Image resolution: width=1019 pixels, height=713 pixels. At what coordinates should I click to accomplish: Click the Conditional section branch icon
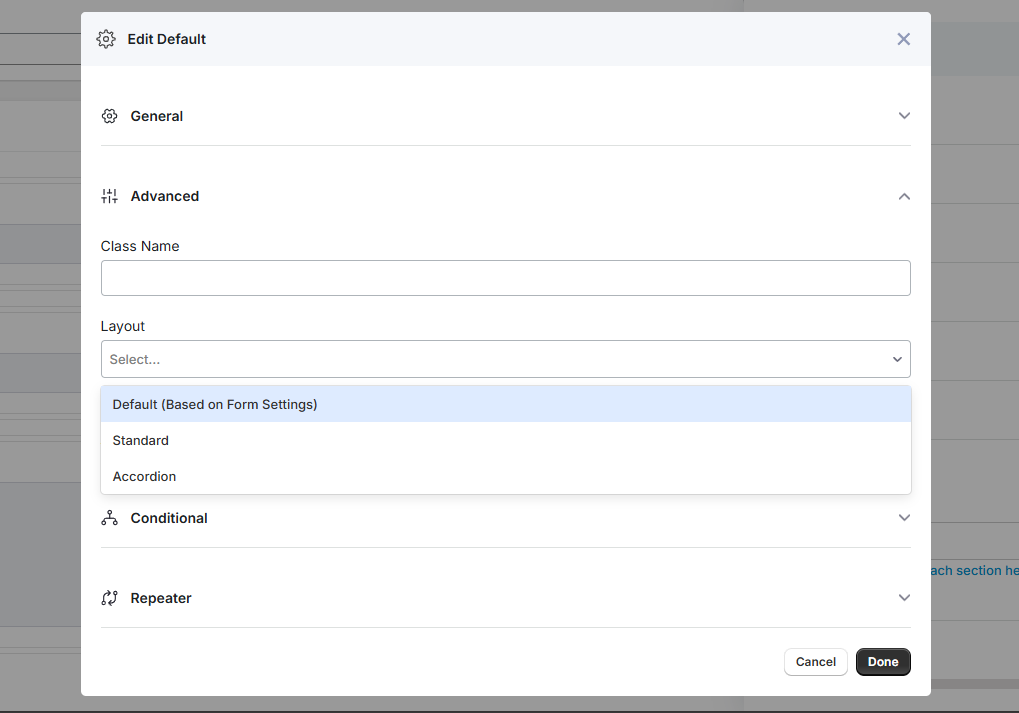click(110, 518)
